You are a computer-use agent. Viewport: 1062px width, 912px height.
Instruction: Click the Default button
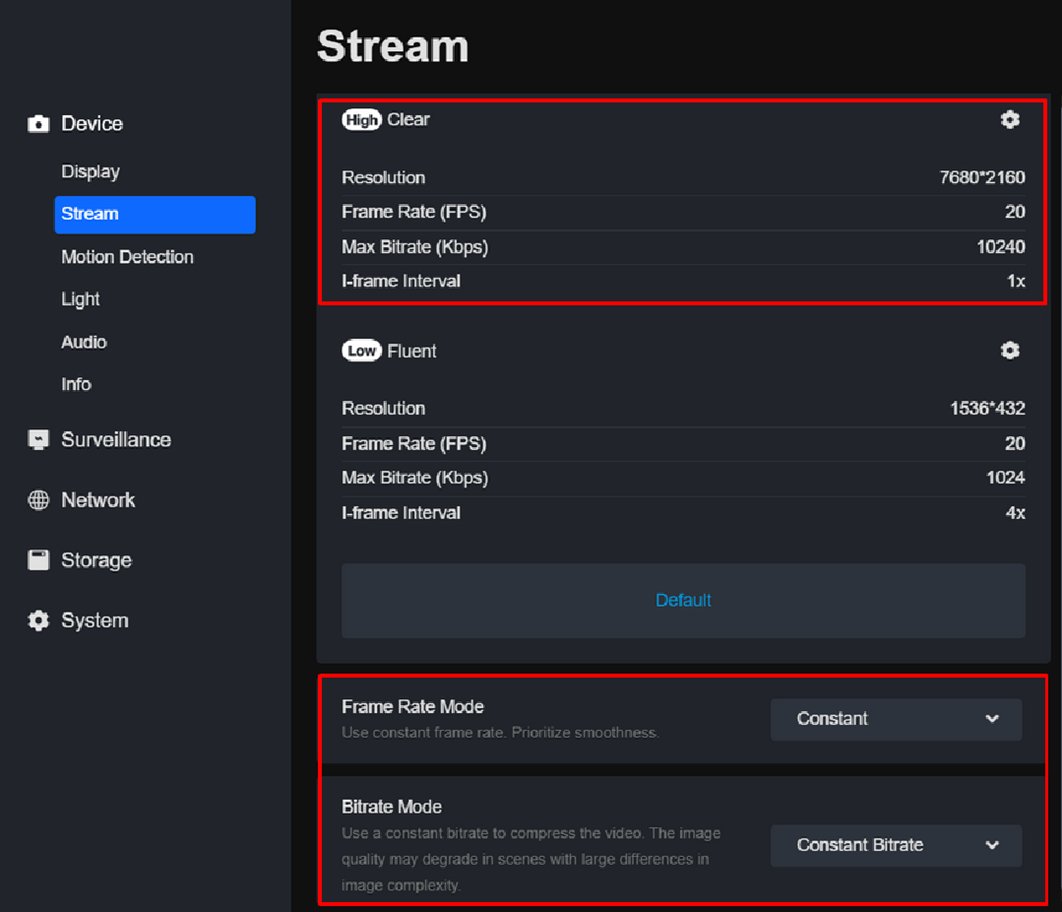pyautogui.click(x=683, y=601)
